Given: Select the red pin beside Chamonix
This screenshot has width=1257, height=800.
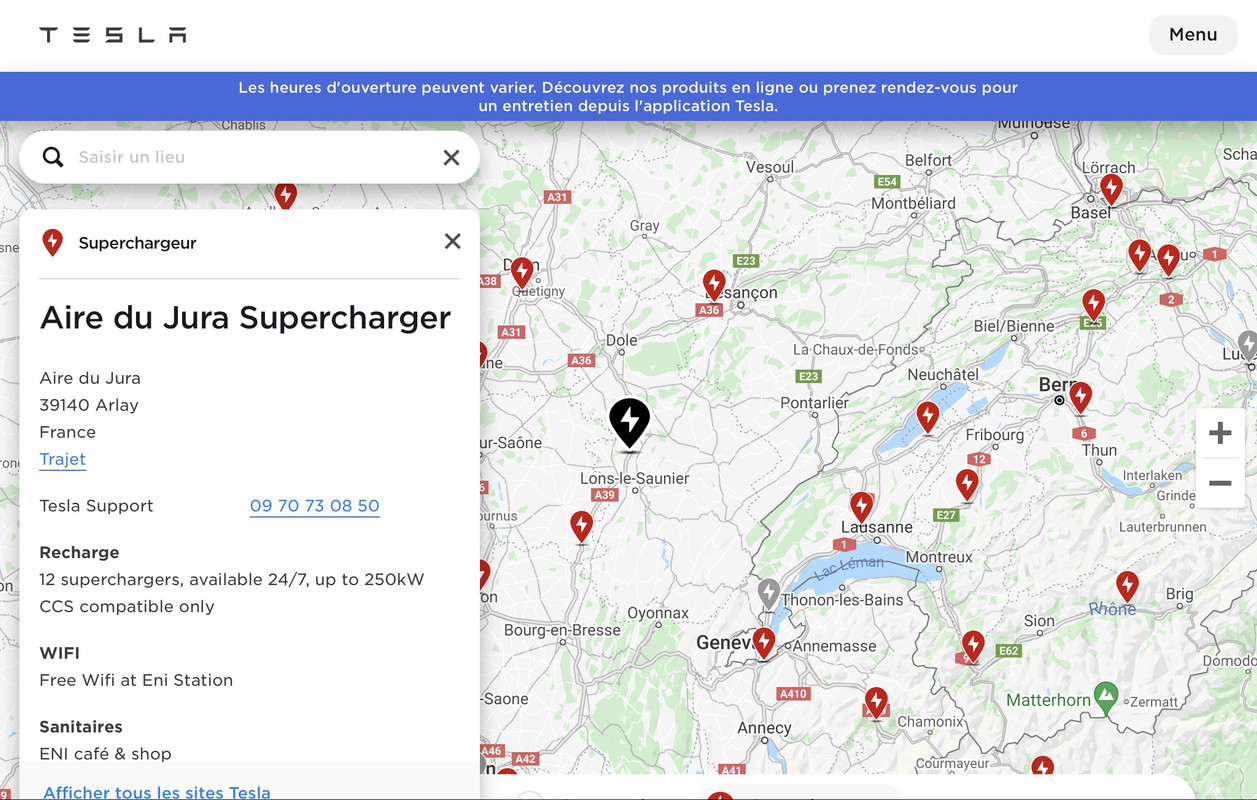Looking at the screenshot, I should click(x=877, y=702).
